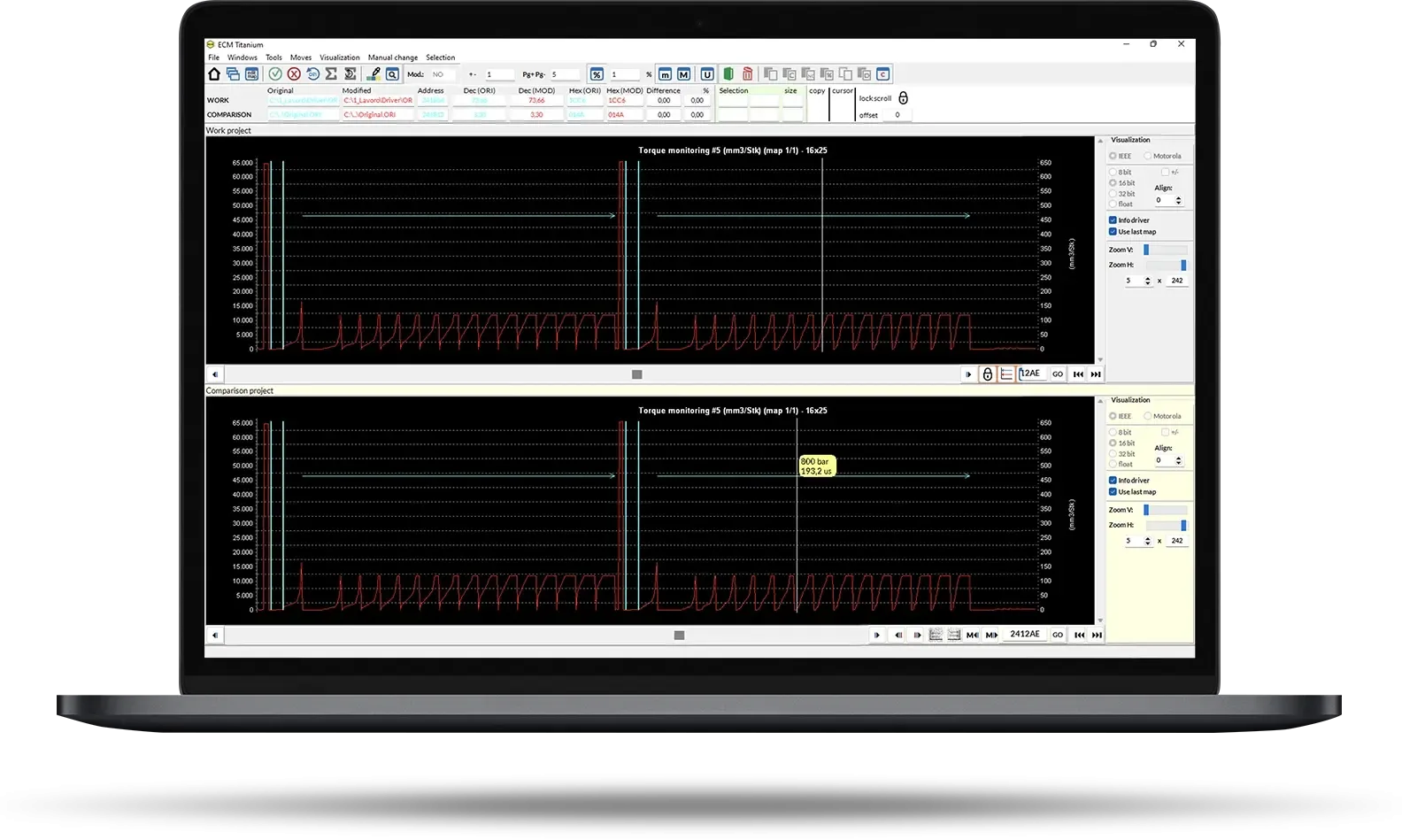
Task: Click GO button under the Comparison graph
Action: 1058,635
